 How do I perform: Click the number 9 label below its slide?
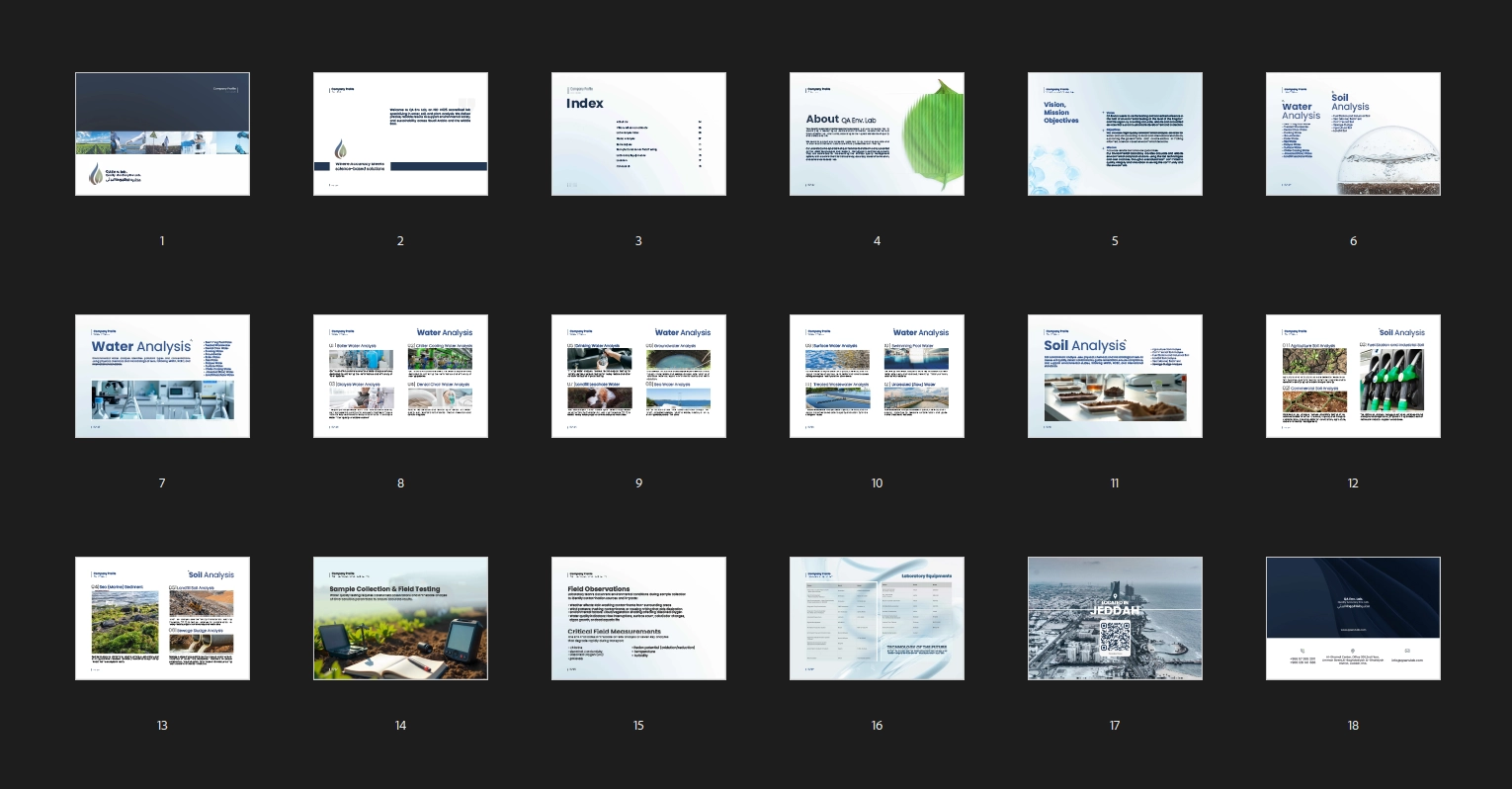[x=638, y=483]
